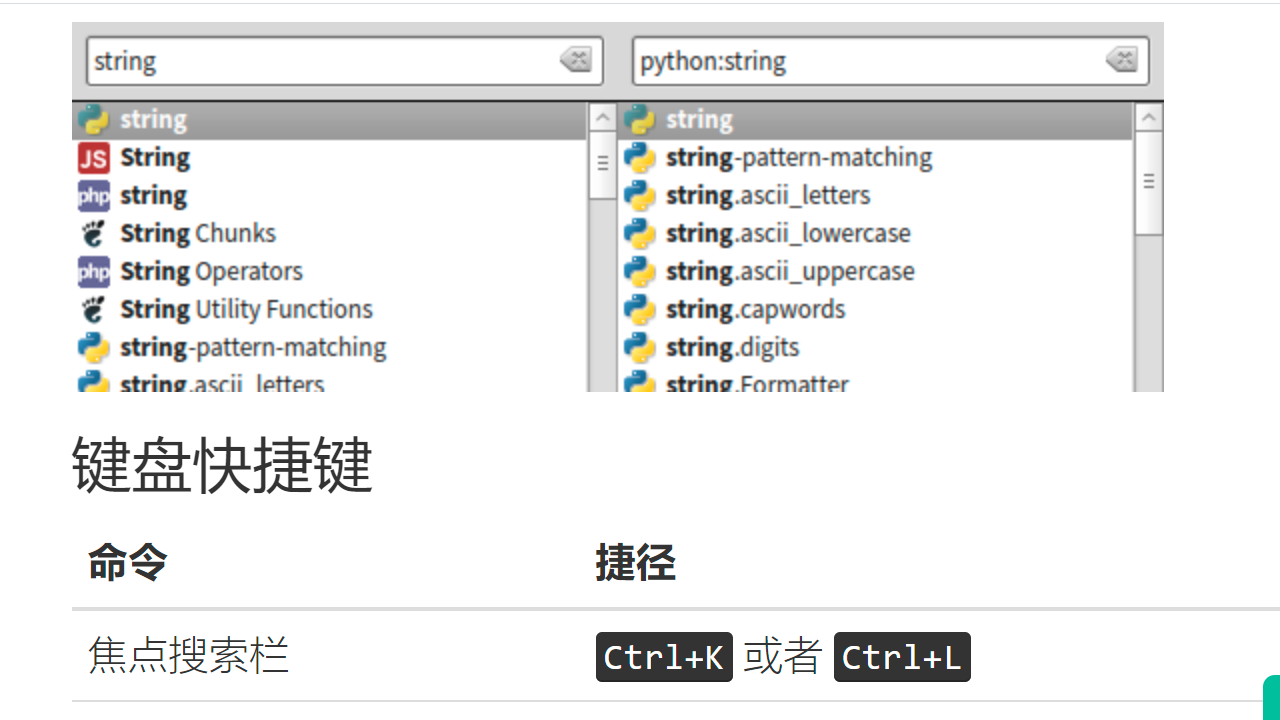Click the JS badge icon beside "String"
This screenshot has width=1280, height=720.
tap(93, 157)
